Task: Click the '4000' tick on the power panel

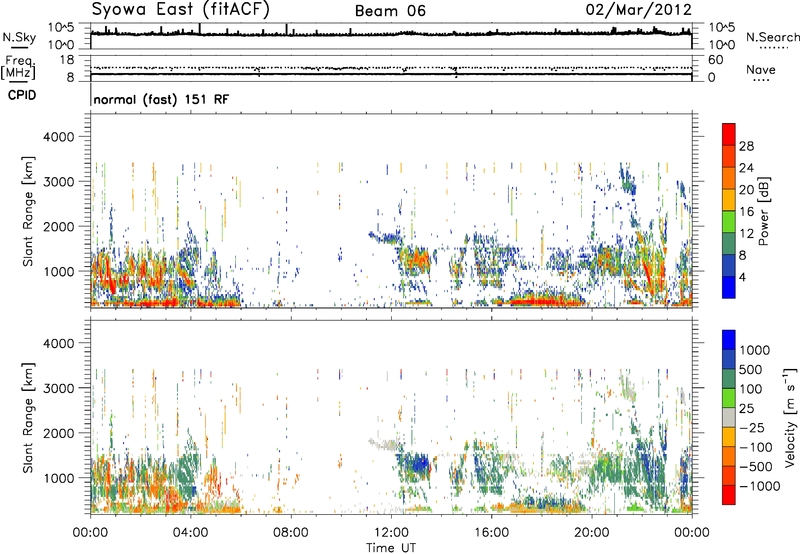Action: click(58, 137)
